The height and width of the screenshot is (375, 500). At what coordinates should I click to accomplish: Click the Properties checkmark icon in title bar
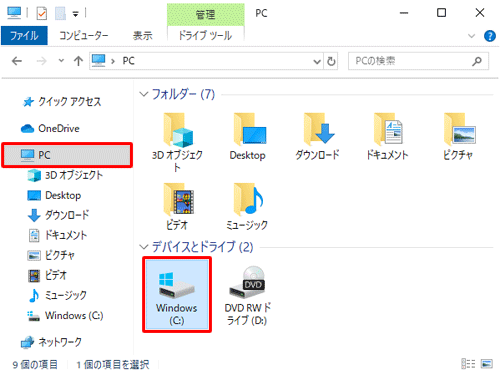click(x=42, y=13)
